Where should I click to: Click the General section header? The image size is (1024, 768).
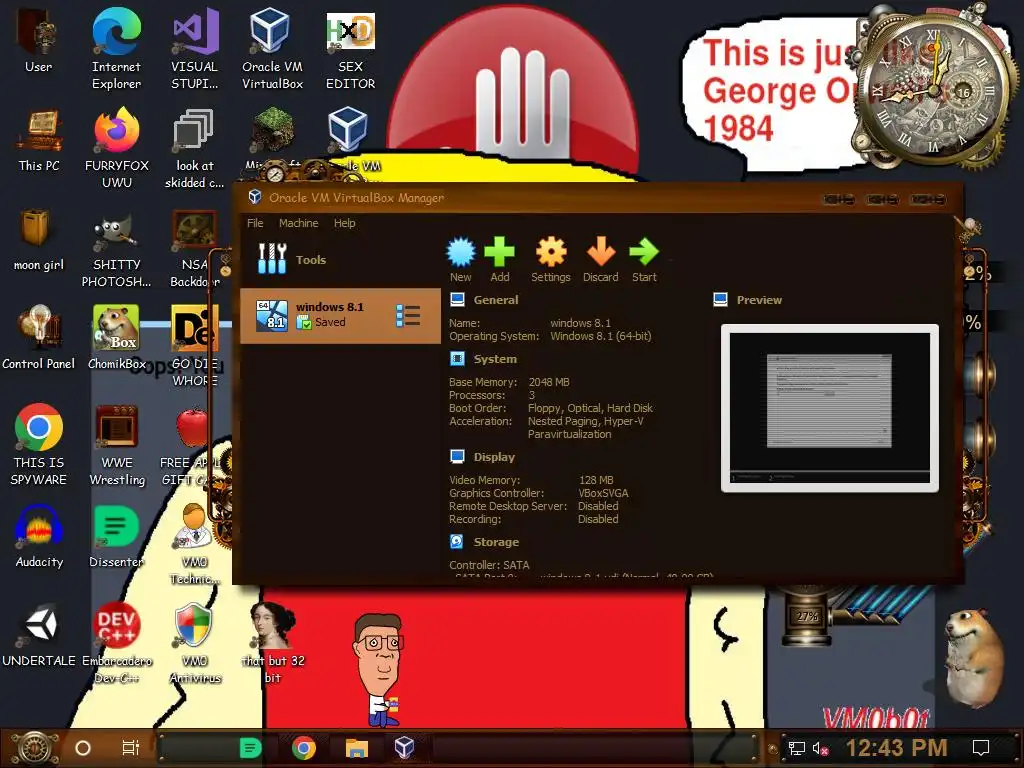pos(496,300)
